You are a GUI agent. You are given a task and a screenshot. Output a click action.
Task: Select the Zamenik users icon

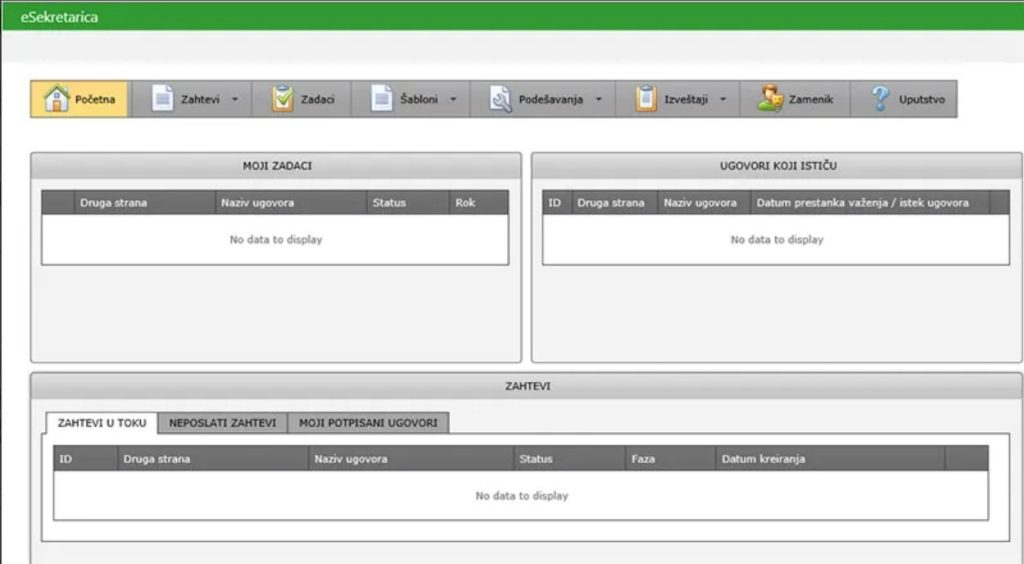click(770, 99)
